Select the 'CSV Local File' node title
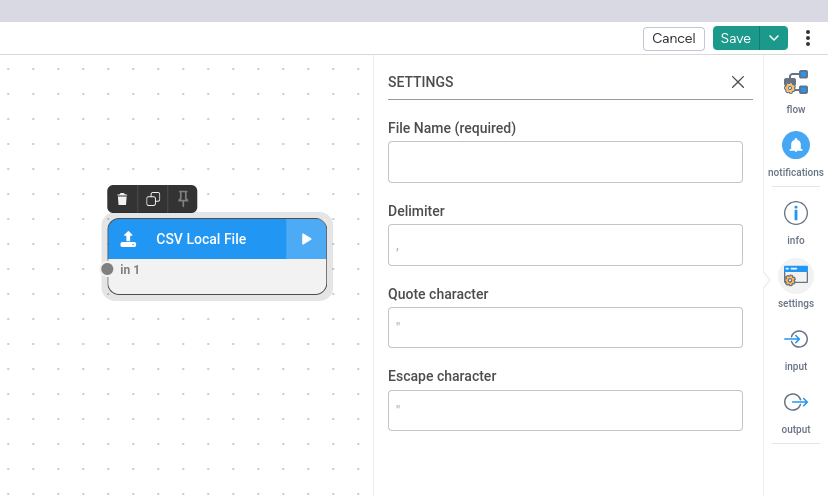 pos(201,239)
